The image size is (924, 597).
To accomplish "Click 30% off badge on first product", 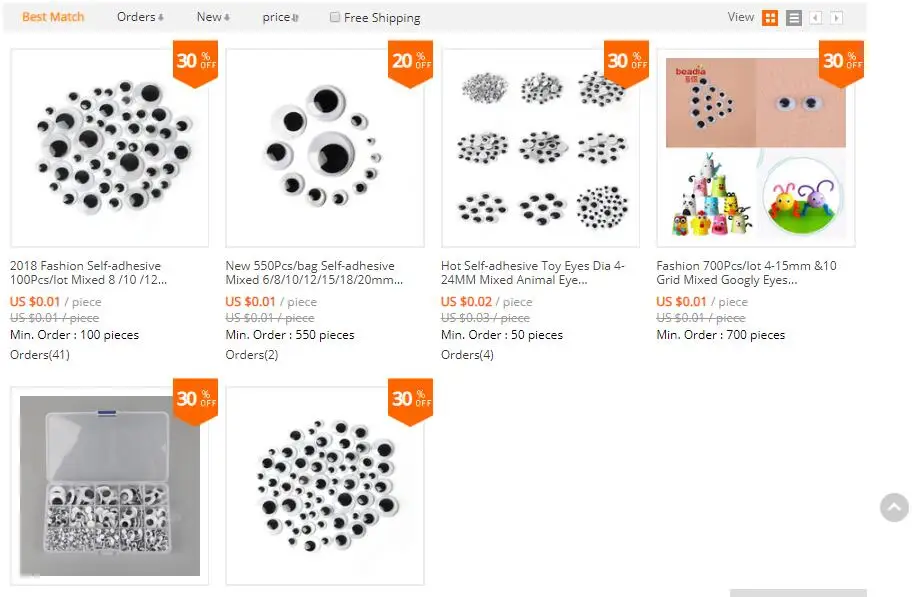I will tap(196, 63).
